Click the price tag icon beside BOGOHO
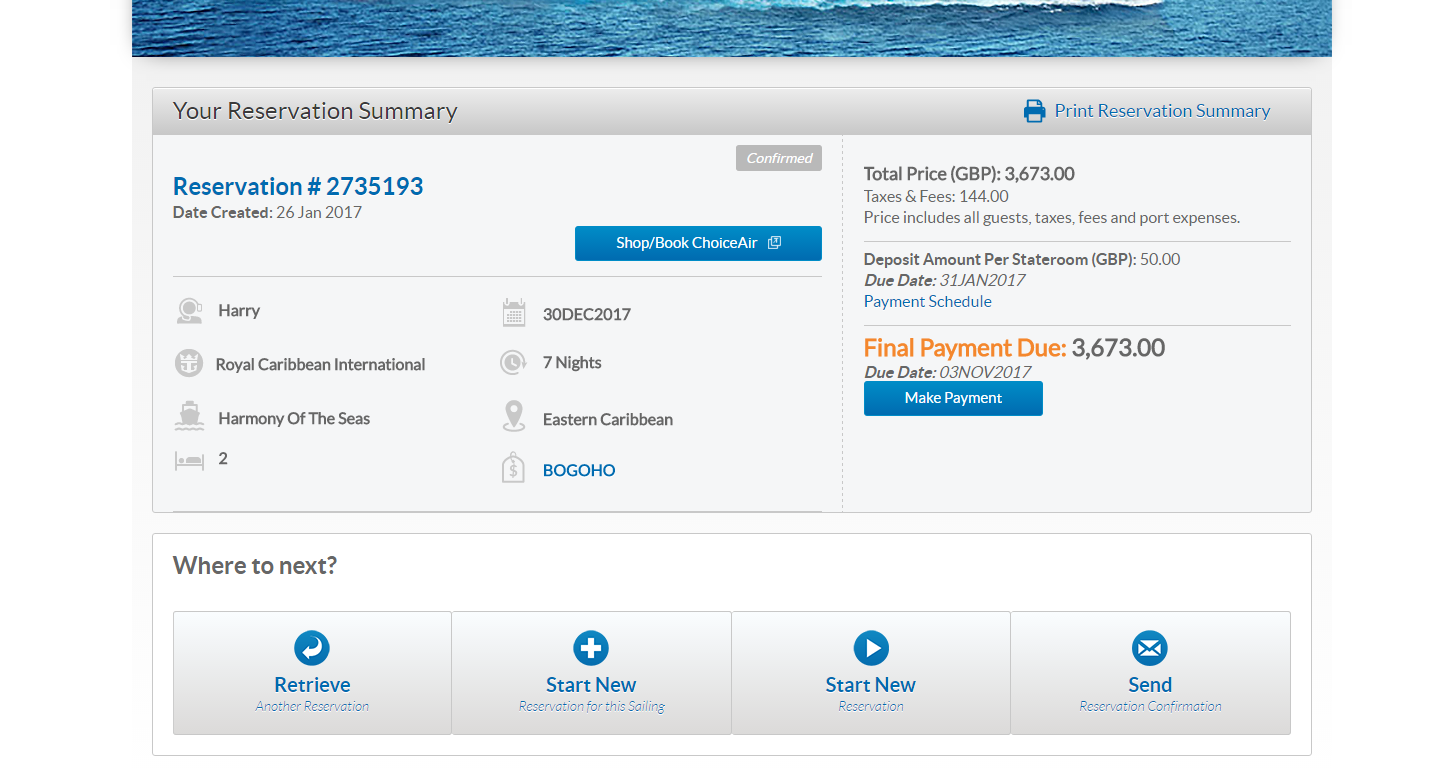Viewport: 1439px width, 776px height. point(513,468)
